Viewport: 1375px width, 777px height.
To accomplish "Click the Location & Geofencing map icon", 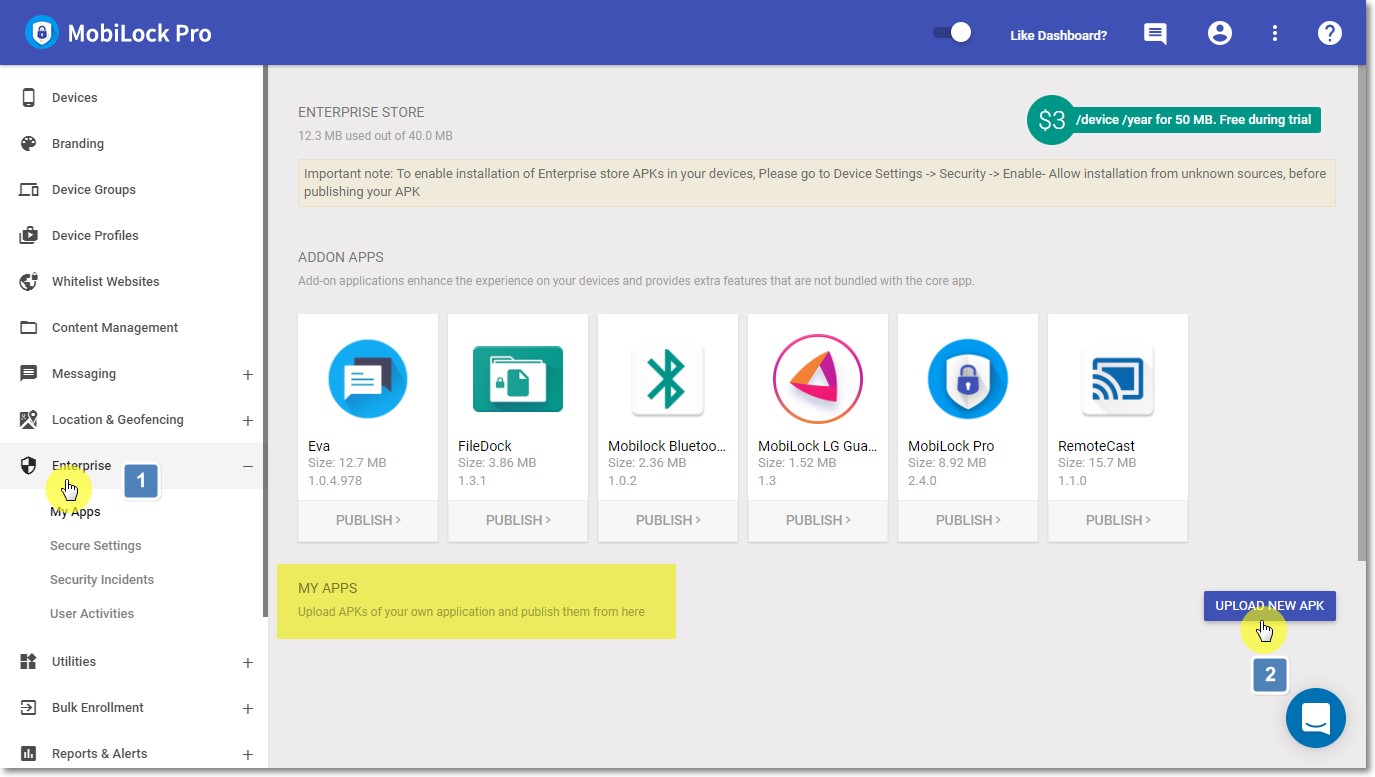I will point(29,419).
